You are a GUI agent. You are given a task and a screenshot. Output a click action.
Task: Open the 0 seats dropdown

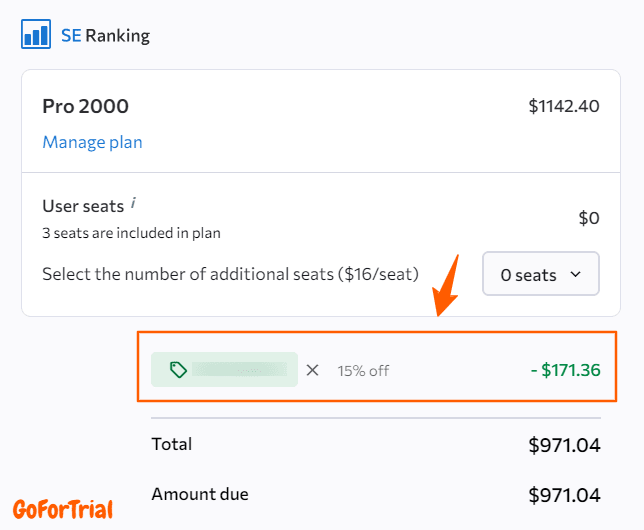pyautogui.click(x=541, y=274)
